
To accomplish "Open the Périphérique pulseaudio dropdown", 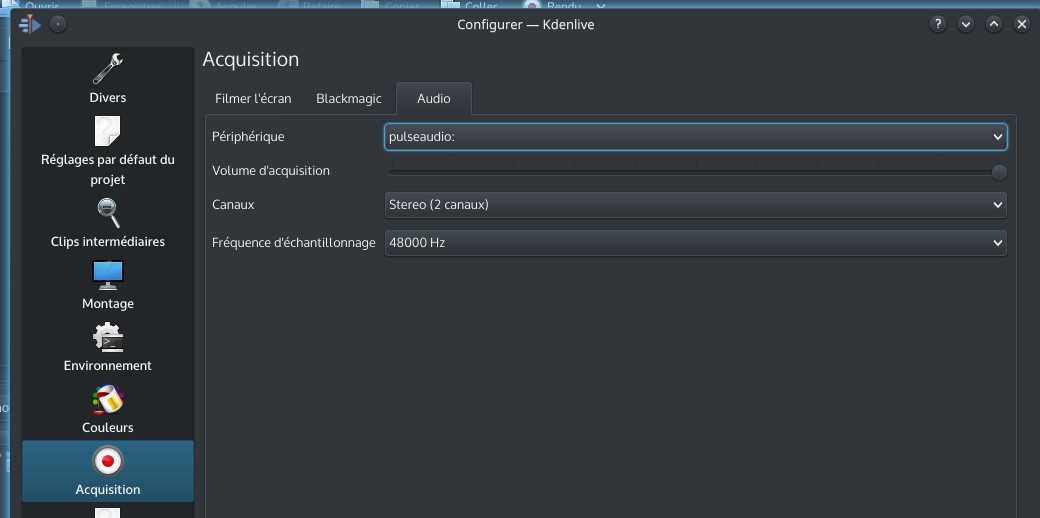I will pyautogui.click(x=696, y=137).
